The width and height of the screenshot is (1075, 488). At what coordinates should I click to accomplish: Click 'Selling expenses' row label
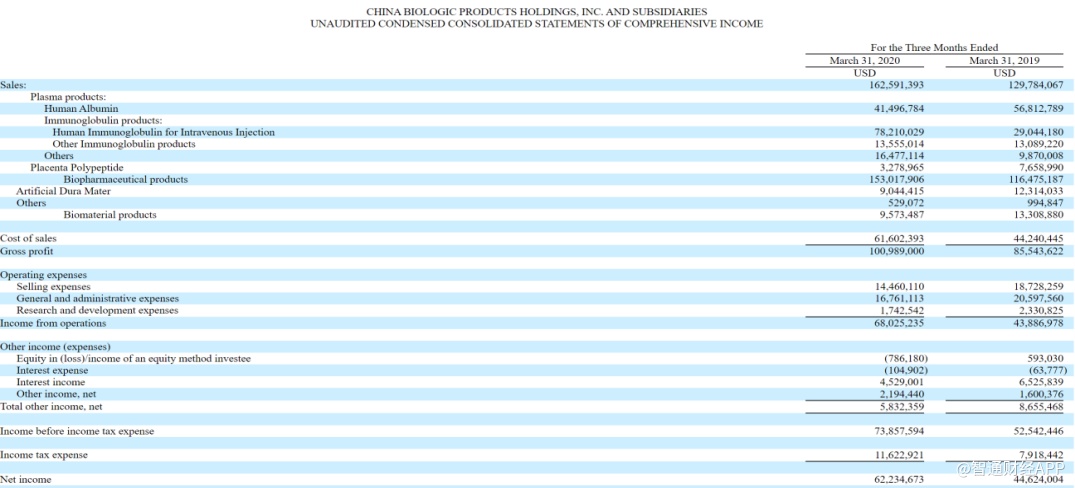tap(53, 286)
